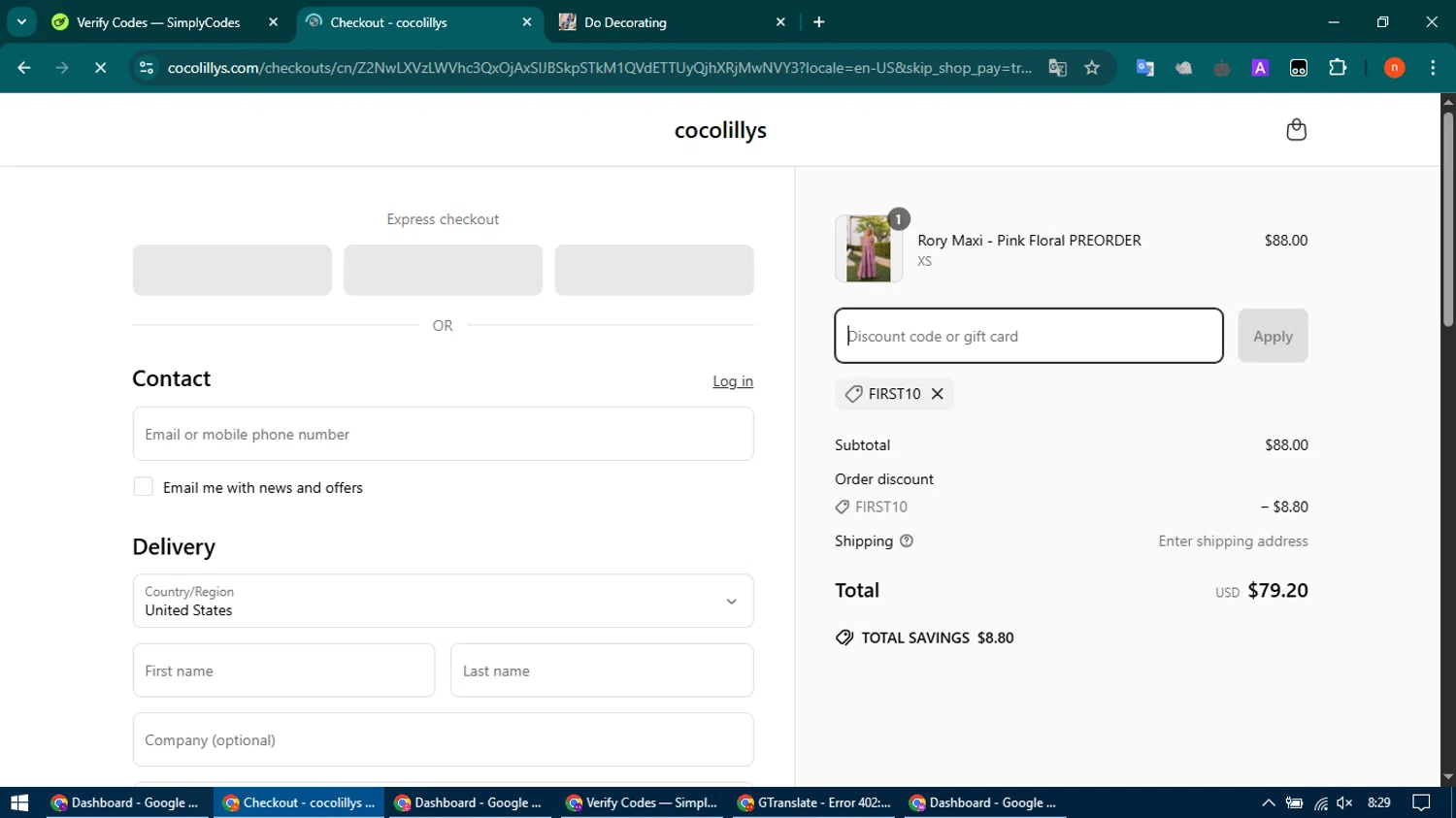Close the Verify Codes tab
The image size is (1456, 818).
(x=273, y=22)
